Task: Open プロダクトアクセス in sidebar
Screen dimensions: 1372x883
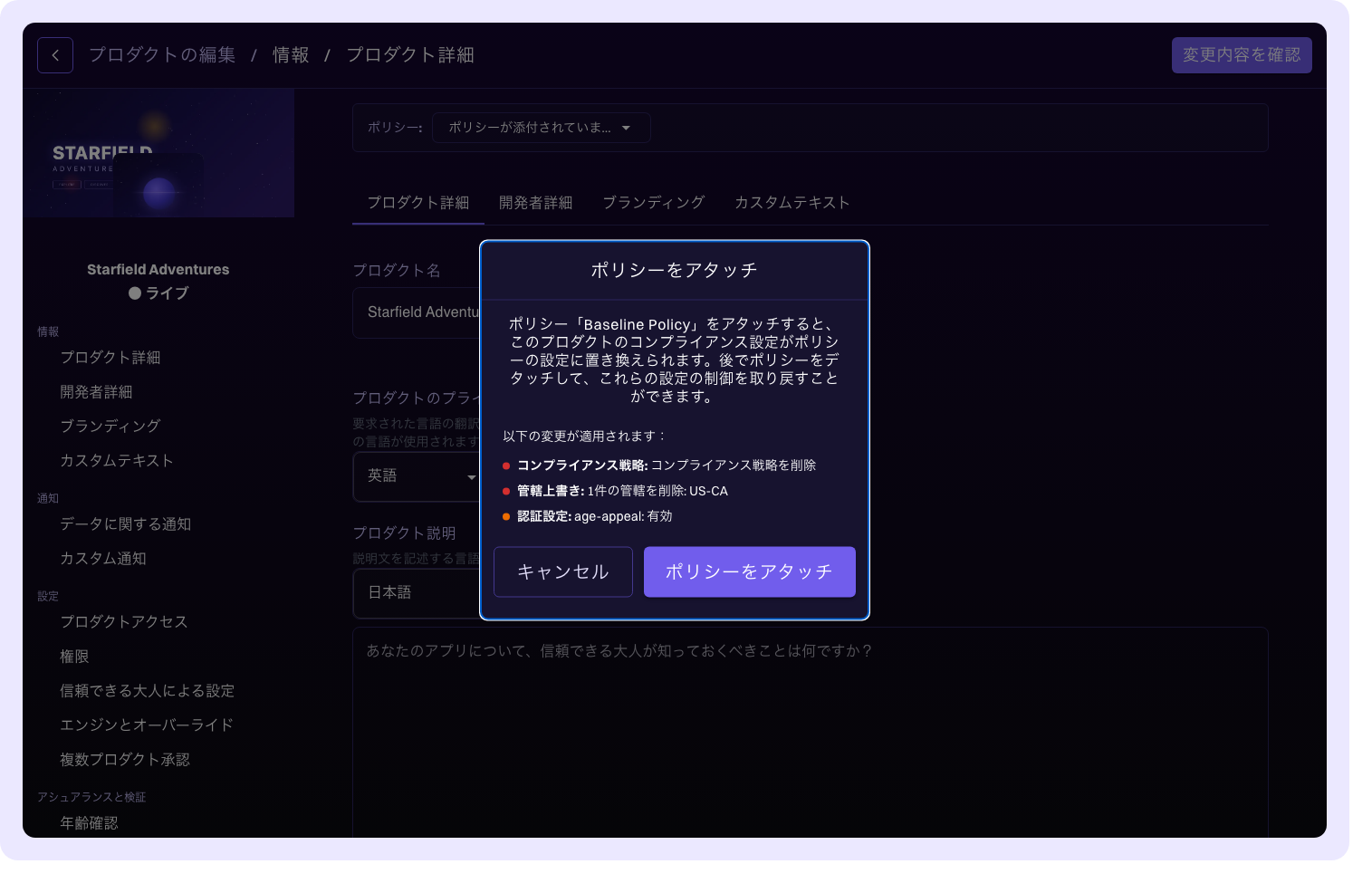Action: pos(124,622)
